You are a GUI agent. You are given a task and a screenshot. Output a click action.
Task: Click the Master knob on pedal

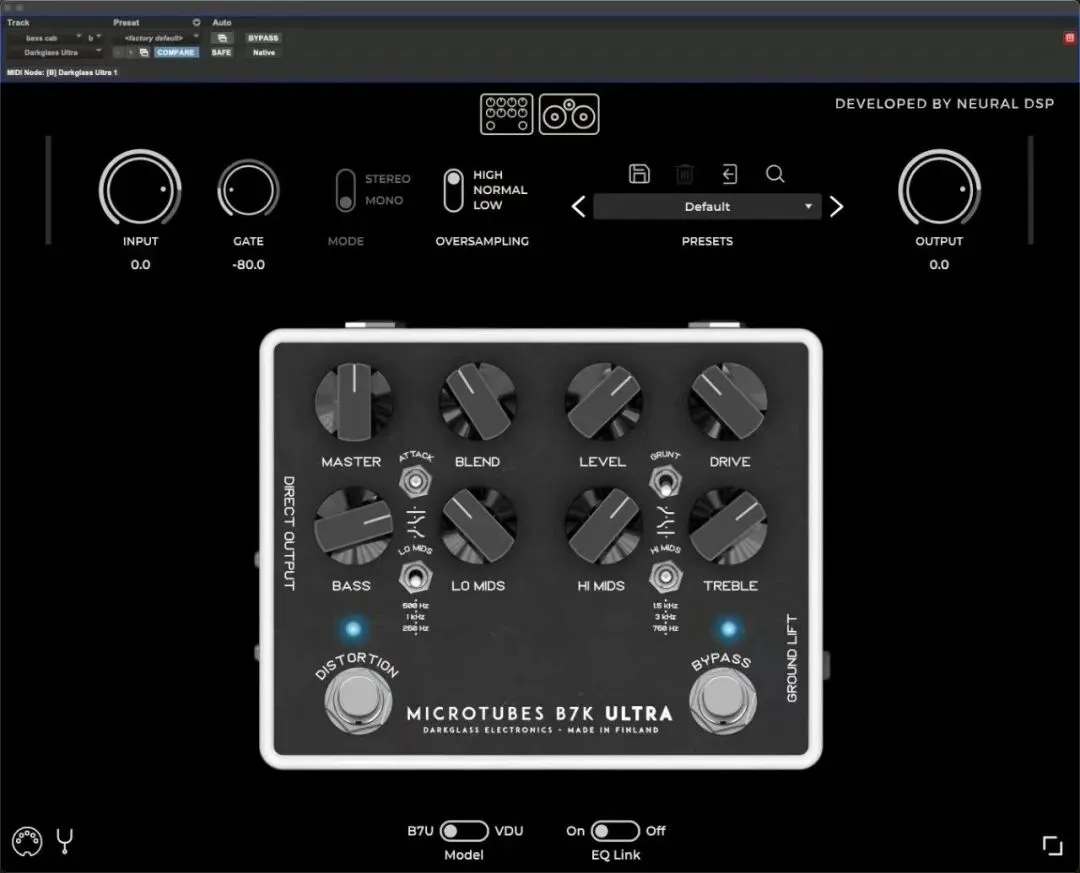[353, 403]
